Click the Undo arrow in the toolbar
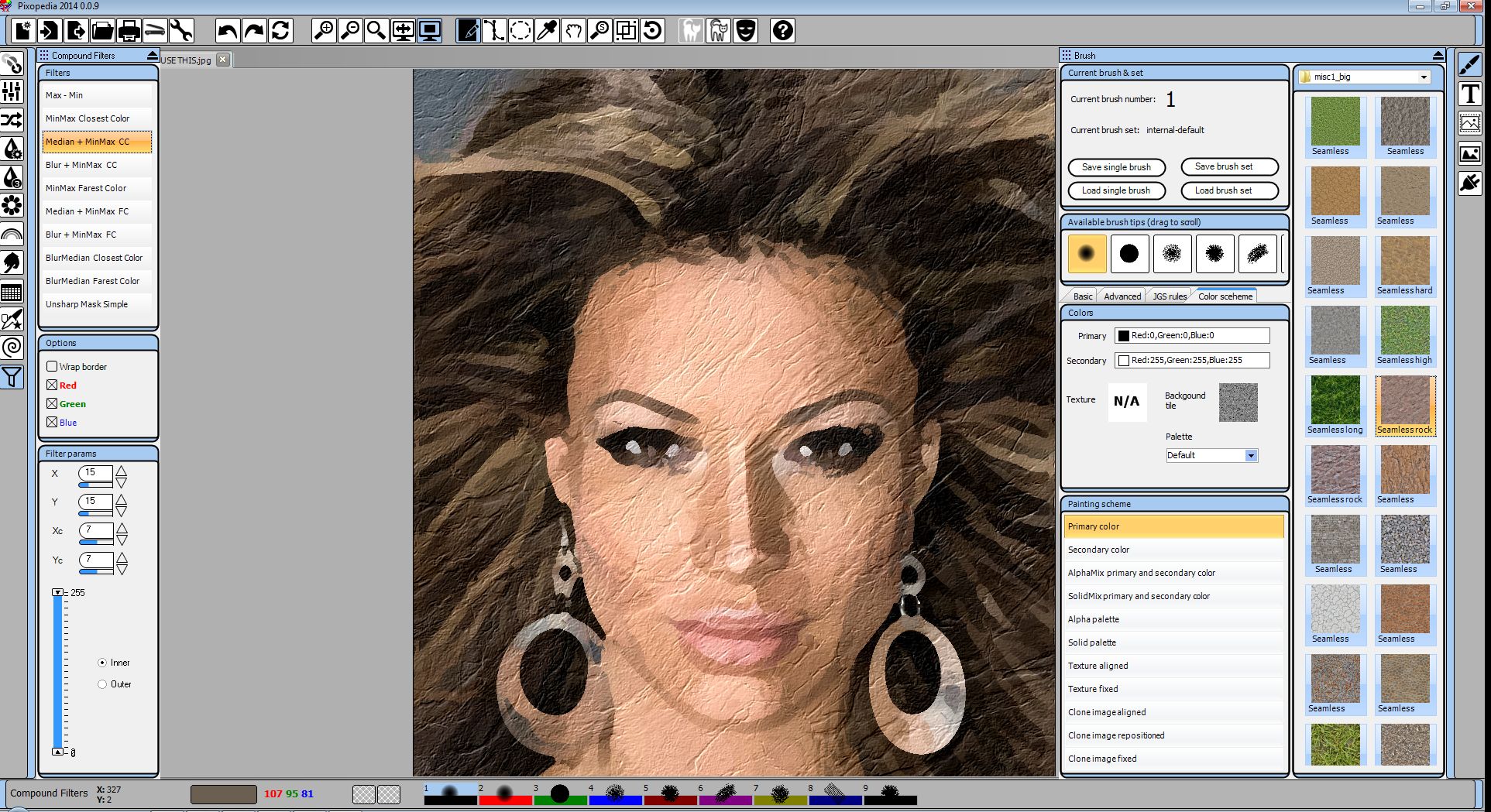Image resolution: width=1491 pixels, height=812 pixels. [x=228, y=31]
